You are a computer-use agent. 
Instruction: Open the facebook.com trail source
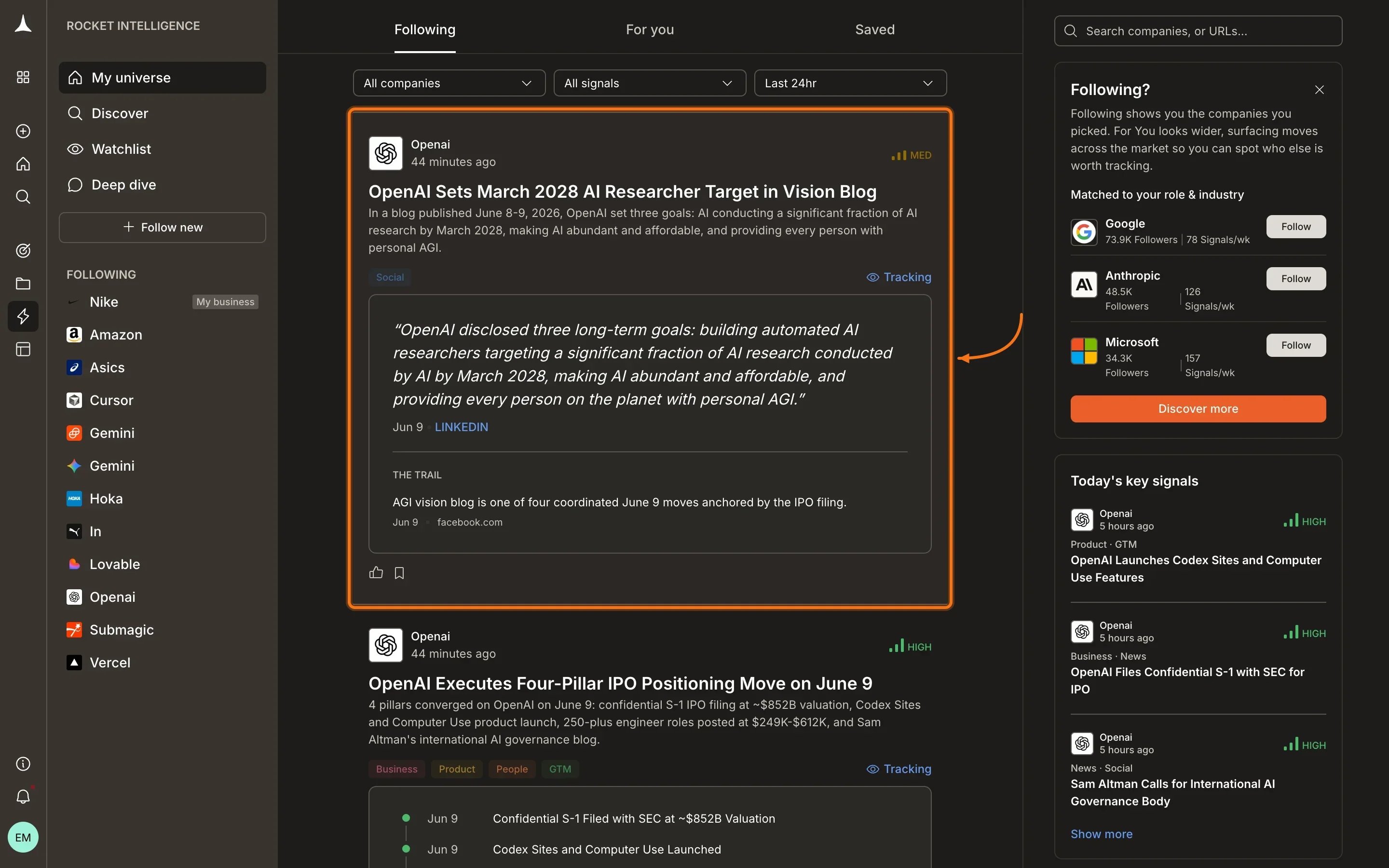(x=469, y=522)
